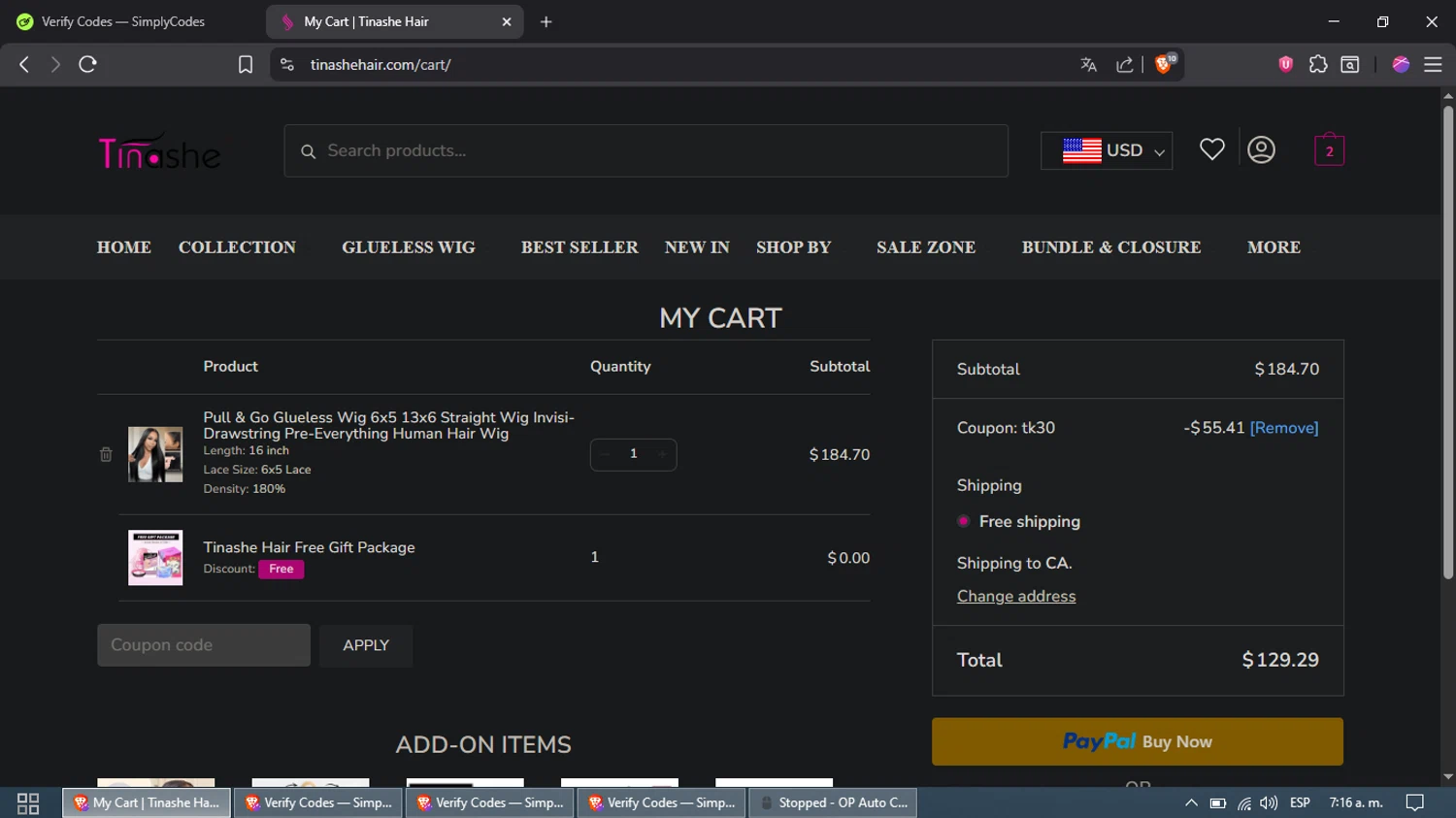Open the COLLECTION menu
Screen dimensions: 1456x818
pyautogui.click(x=237, y=247)
